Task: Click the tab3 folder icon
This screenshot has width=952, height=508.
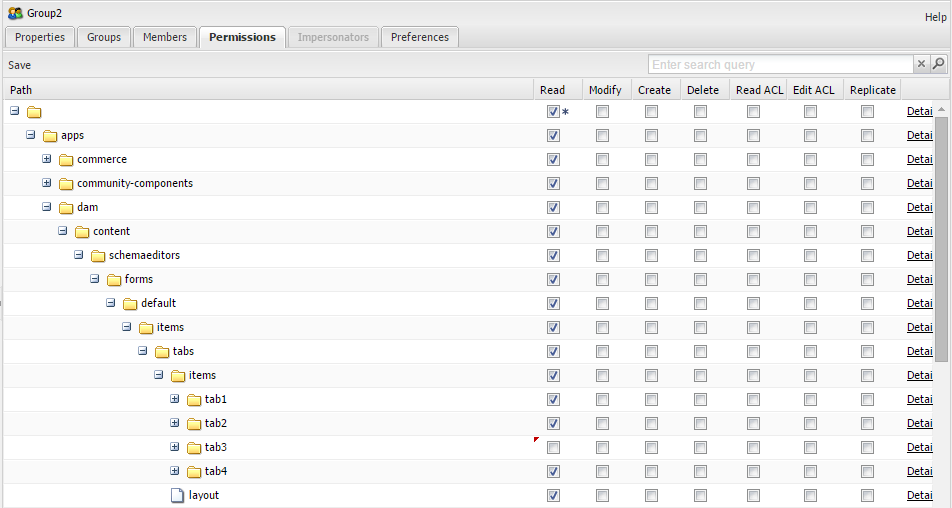Action: tap(194, 448)
